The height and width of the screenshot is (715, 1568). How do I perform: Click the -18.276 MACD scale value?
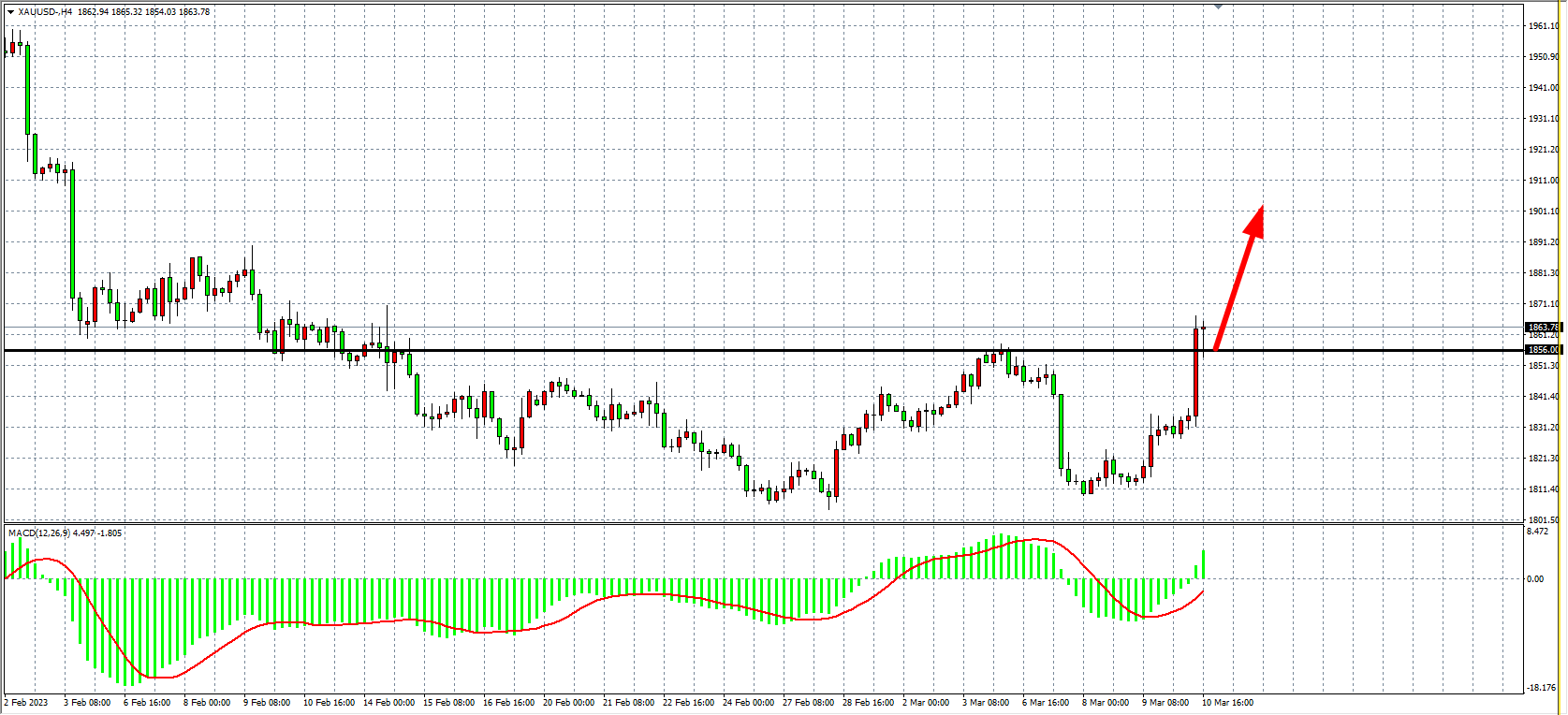[1541, 688]
